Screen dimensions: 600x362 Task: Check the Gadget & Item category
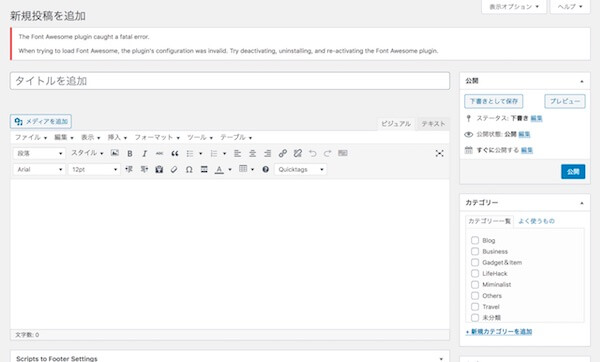click(x=475, y=263)
